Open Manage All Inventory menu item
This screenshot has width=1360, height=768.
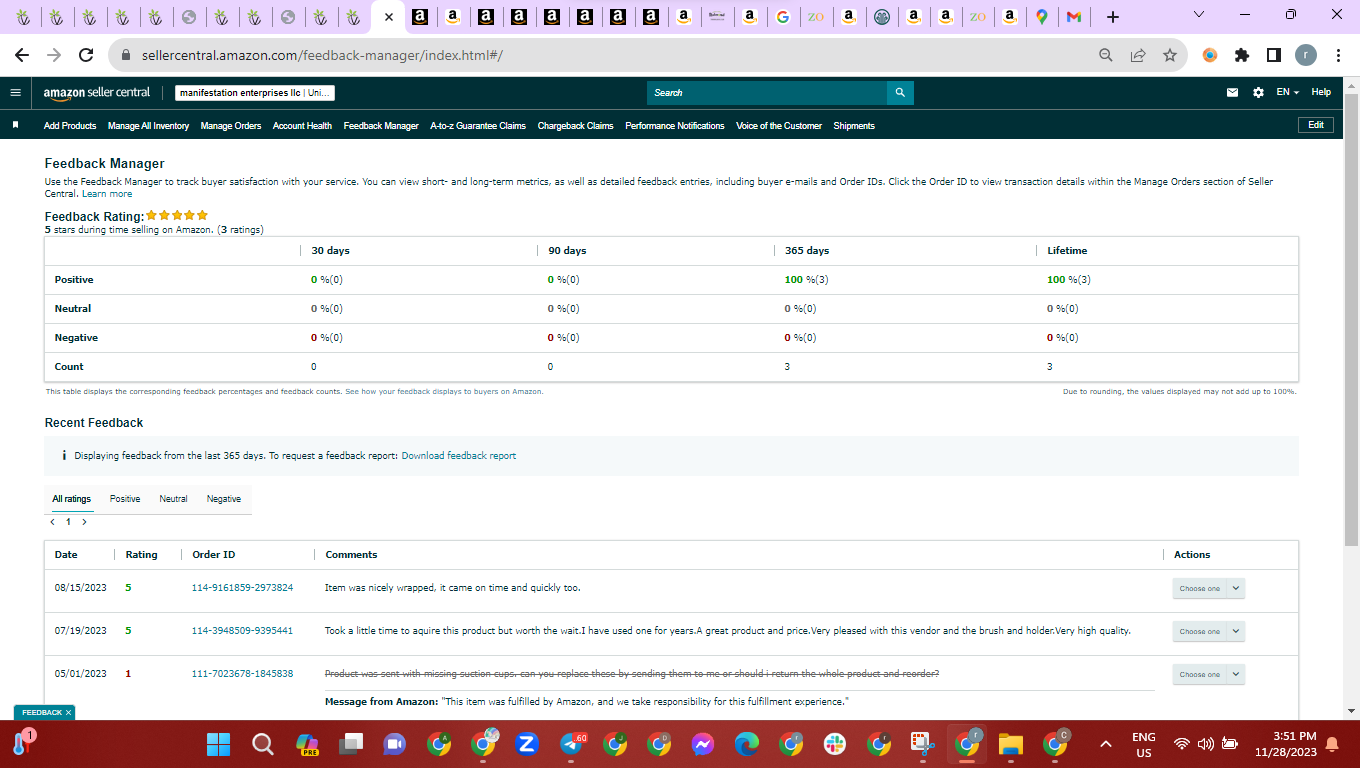[148, 126]
